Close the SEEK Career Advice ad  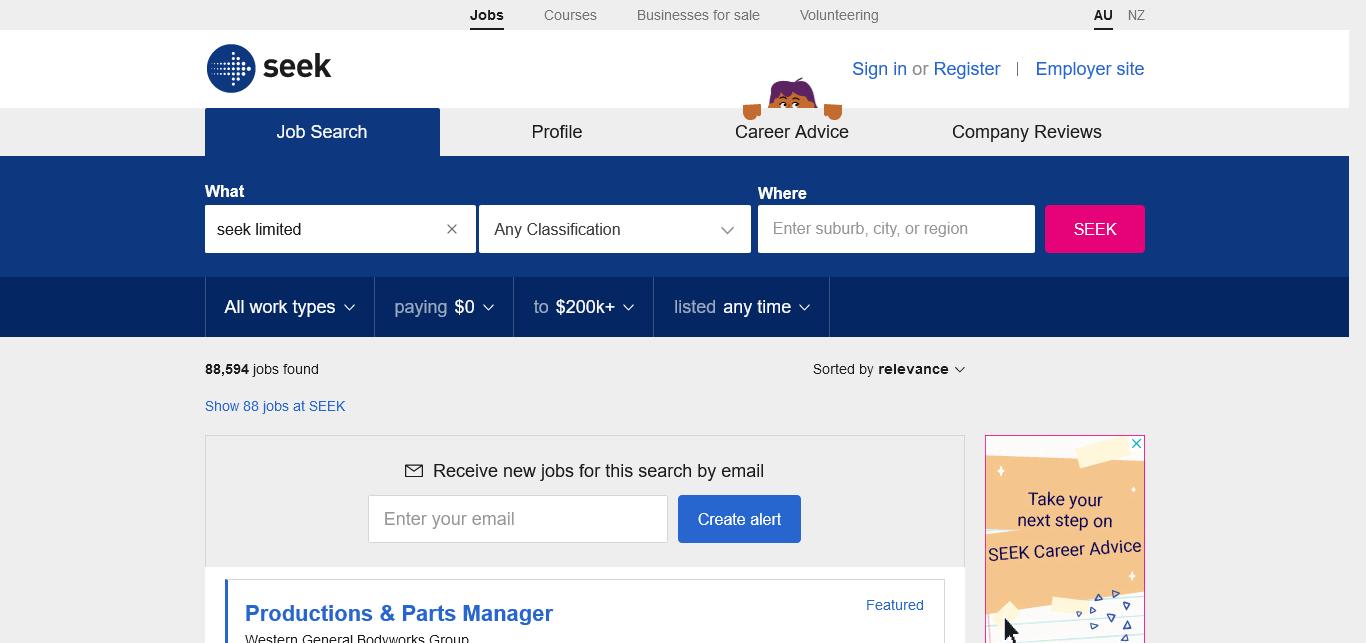[1136, 443]
